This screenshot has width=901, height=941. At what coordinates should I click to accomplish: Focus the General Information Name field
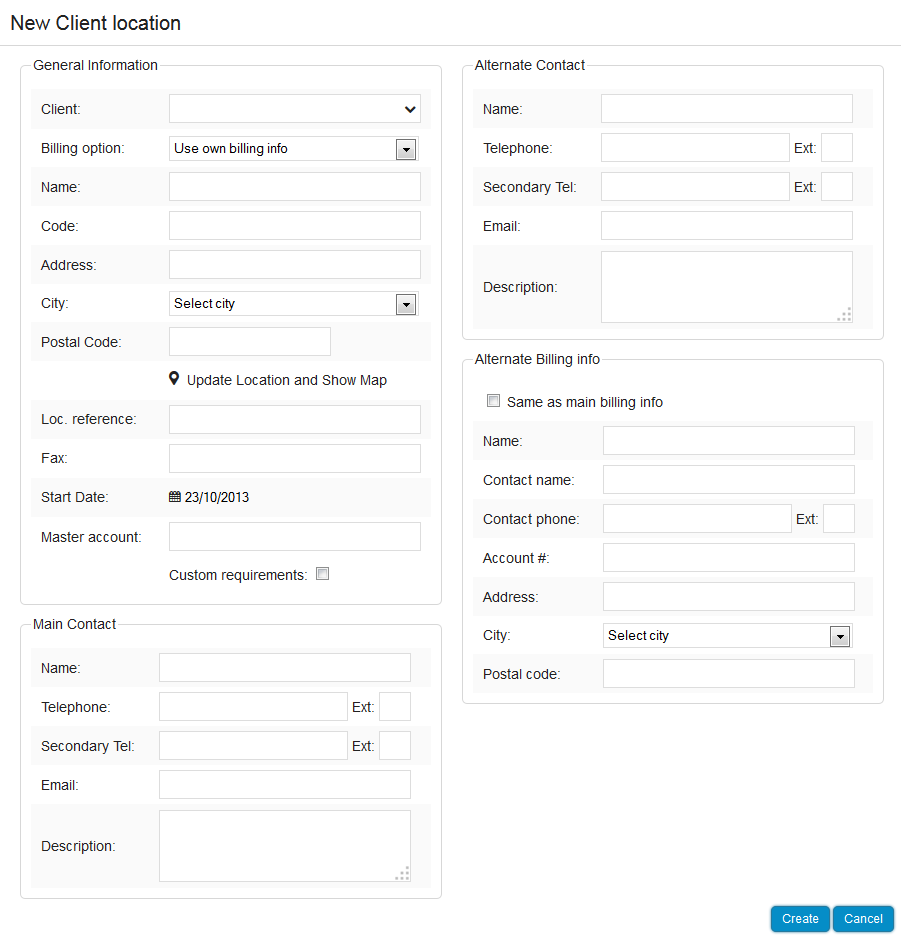click(295, 187)
